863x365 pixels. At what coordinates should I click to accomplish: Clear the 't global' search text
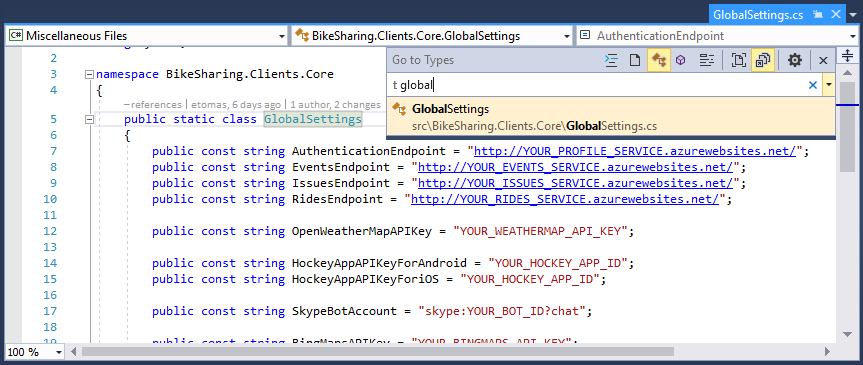coord(812,85)
